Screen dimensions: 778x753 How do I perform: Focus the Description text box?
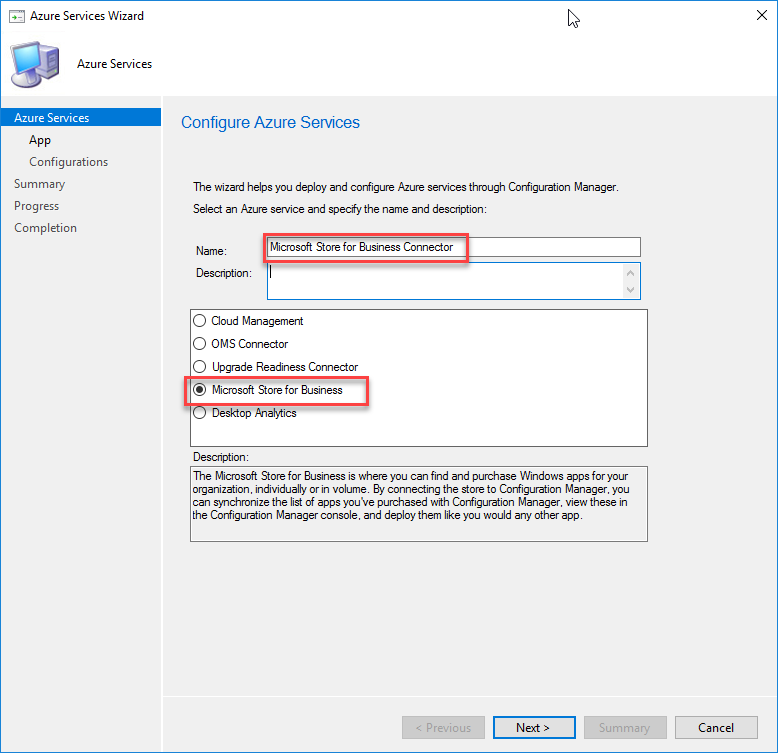445,281
